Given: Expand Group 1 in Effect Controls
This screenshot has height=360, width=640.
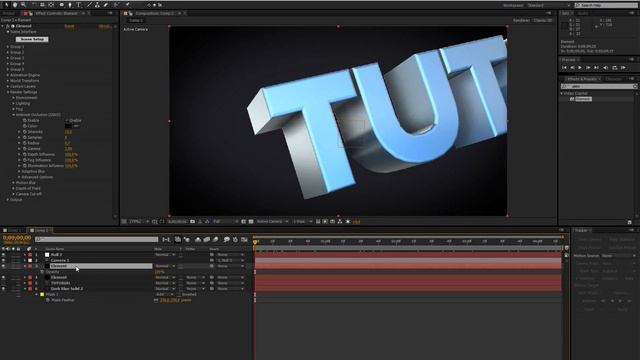Looking at the screenshot, I should click(x=7, y=47).
